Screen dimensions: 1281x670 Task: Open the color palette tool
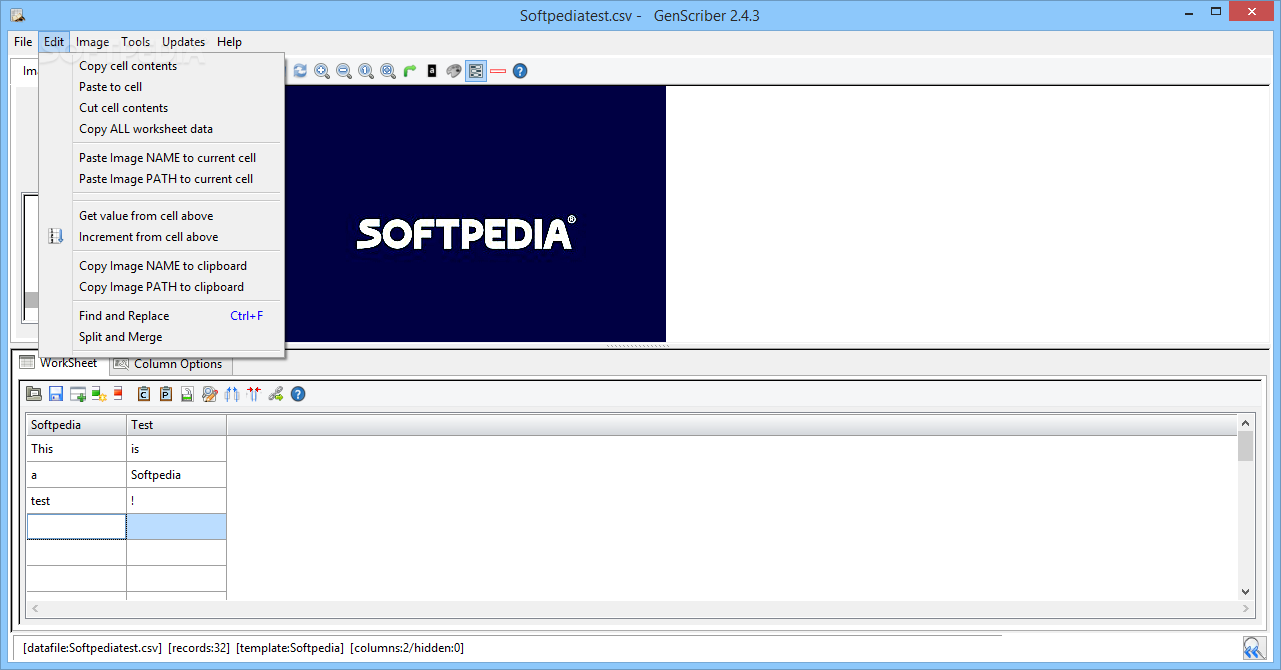454,71
